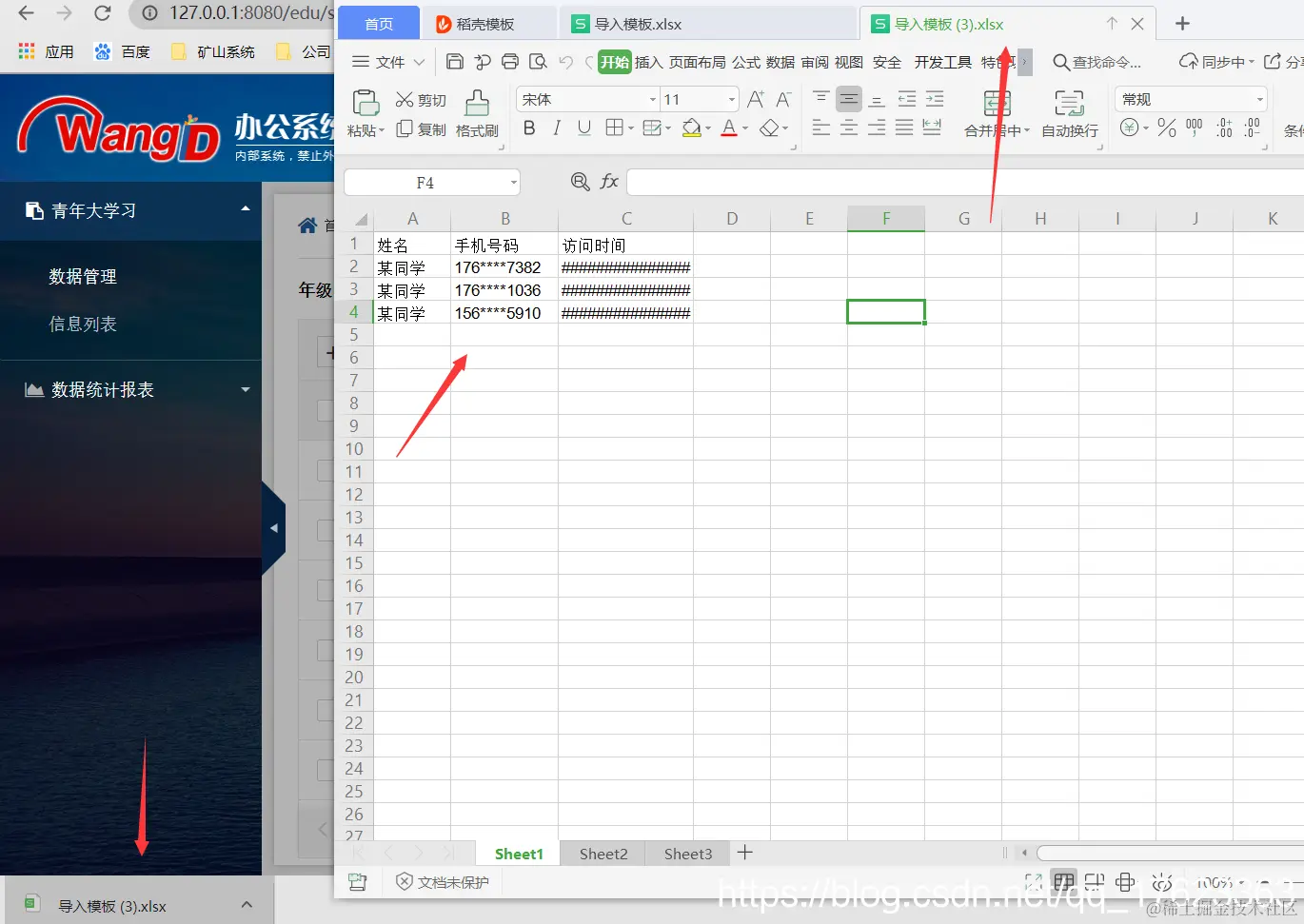
Task: Open the Merge and Center dropdown arrow
Action: click(x=1027, y=131)
